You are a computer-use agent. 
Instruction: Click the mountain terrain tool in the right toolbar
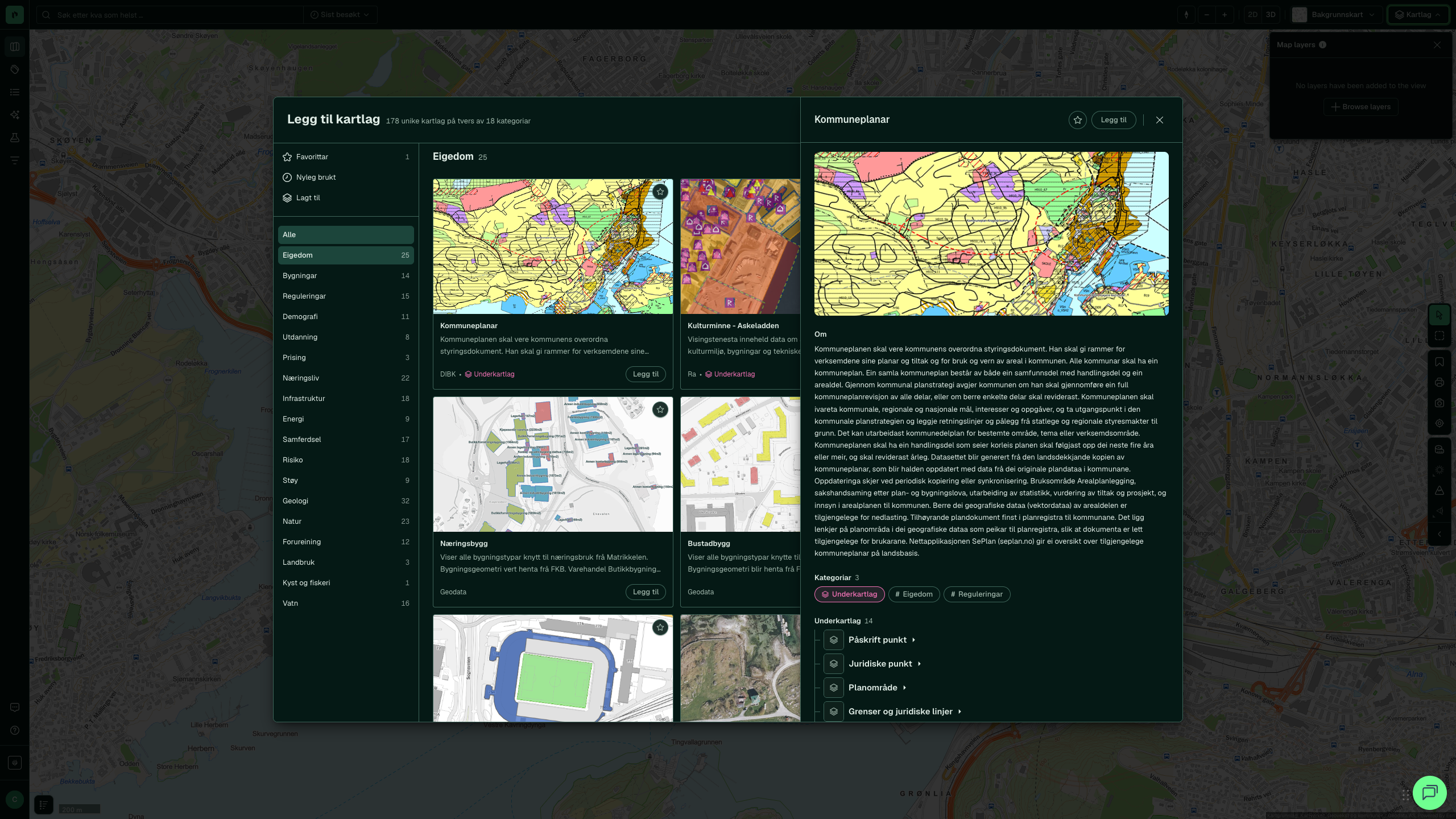tap(1440, 490)
